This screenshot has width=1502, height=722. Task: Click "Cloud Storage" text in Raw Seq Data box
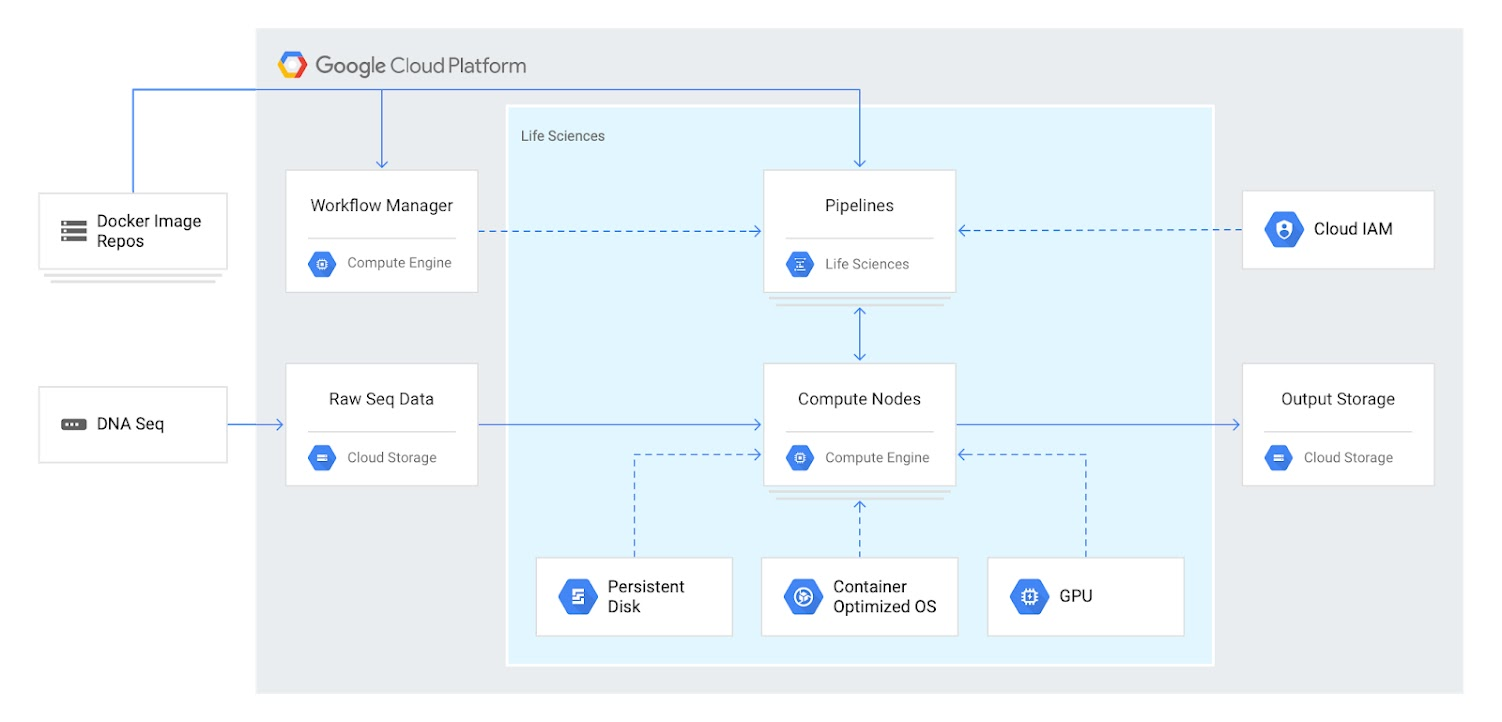tap(392, 458)
